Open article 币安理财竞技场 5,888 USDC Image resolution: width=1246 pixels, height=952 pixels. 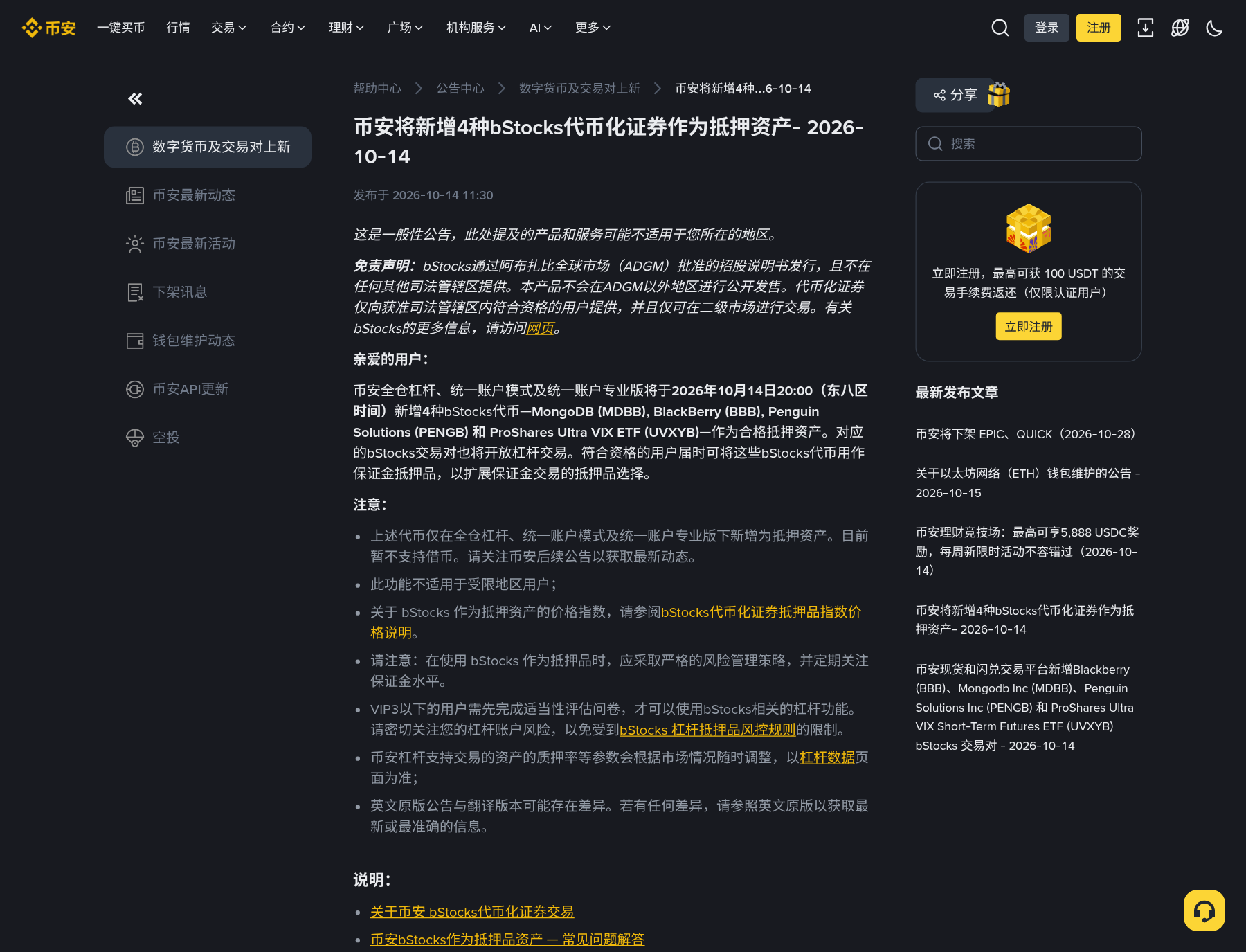(1027, 551)
